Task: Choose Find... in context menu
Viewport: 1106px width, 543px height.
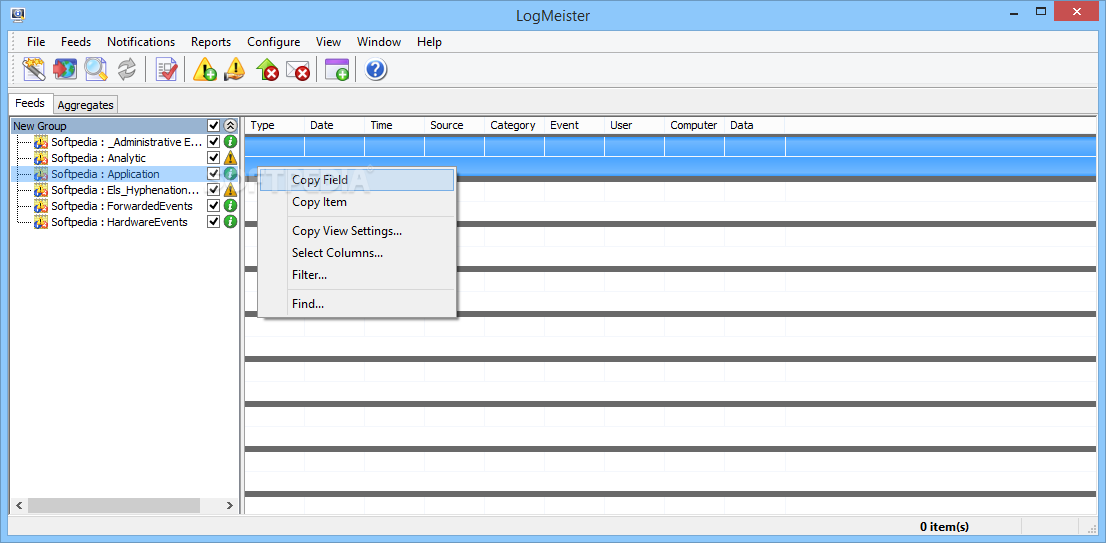Action: [357, 304]
